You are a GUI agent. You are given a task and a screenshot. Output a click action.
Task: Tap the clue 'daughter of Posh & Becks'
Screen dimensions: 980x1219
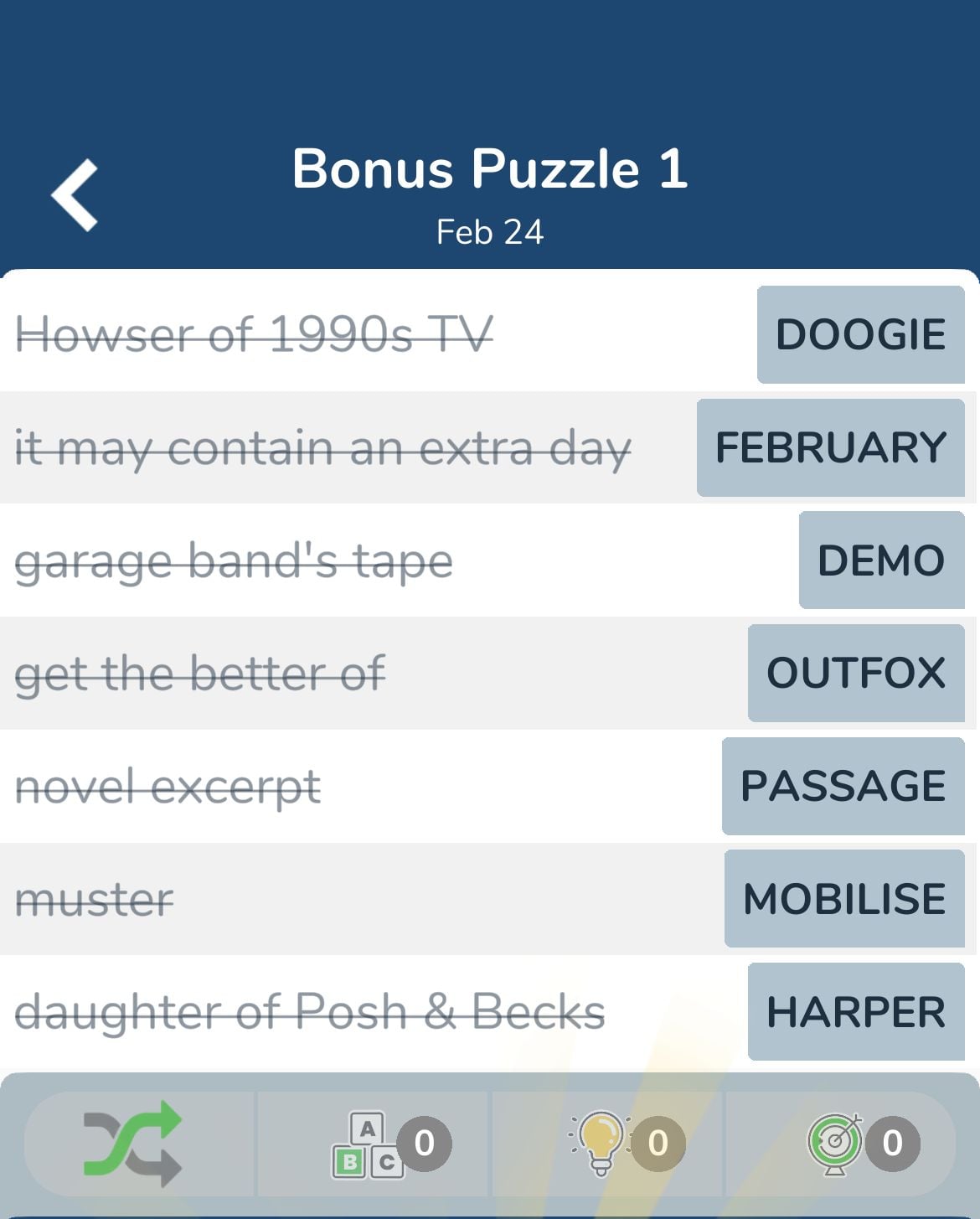(310, 1012)
